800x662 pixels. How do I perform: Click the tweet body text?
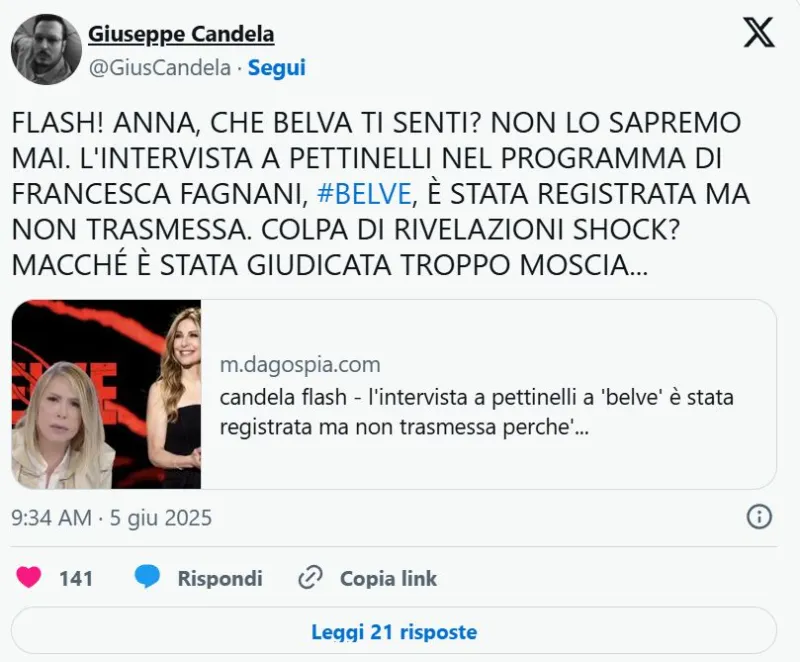pos(381,194)
